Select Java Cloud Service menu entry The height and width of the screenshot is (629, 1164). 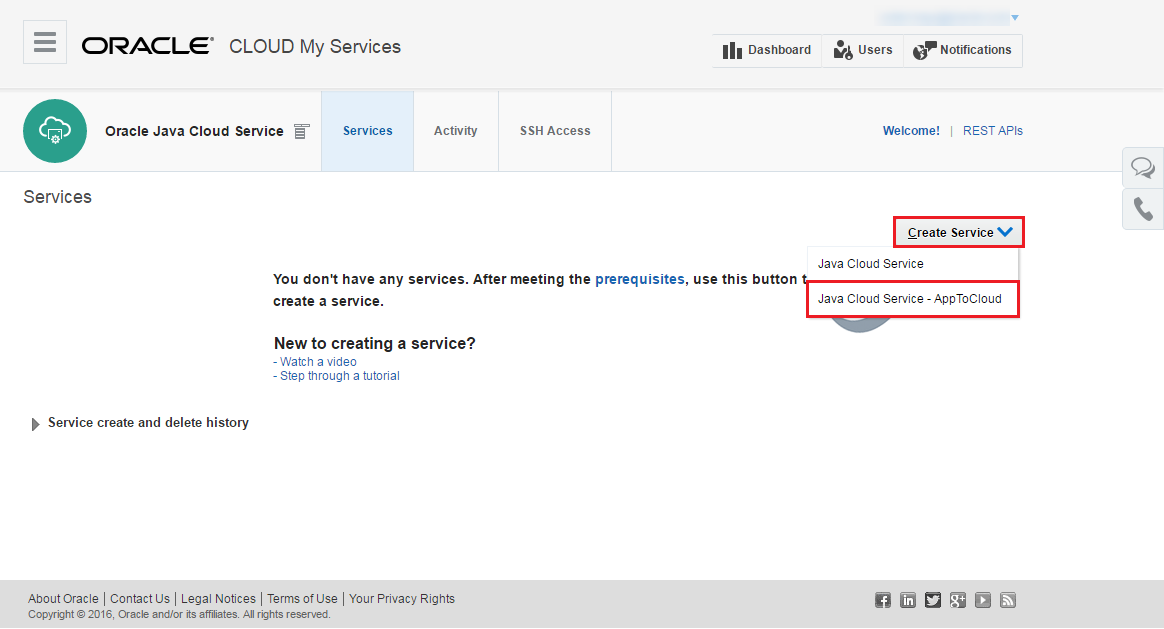[913, 264]
